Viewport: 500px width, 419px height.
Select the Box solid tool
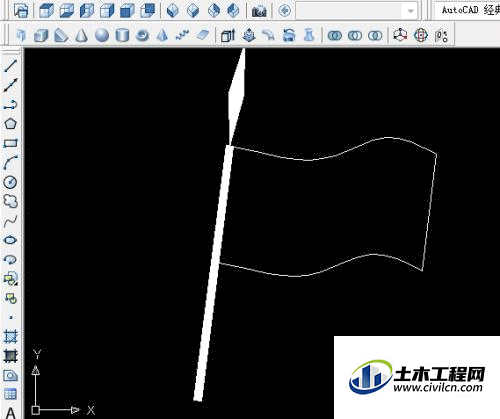[41, 35]
